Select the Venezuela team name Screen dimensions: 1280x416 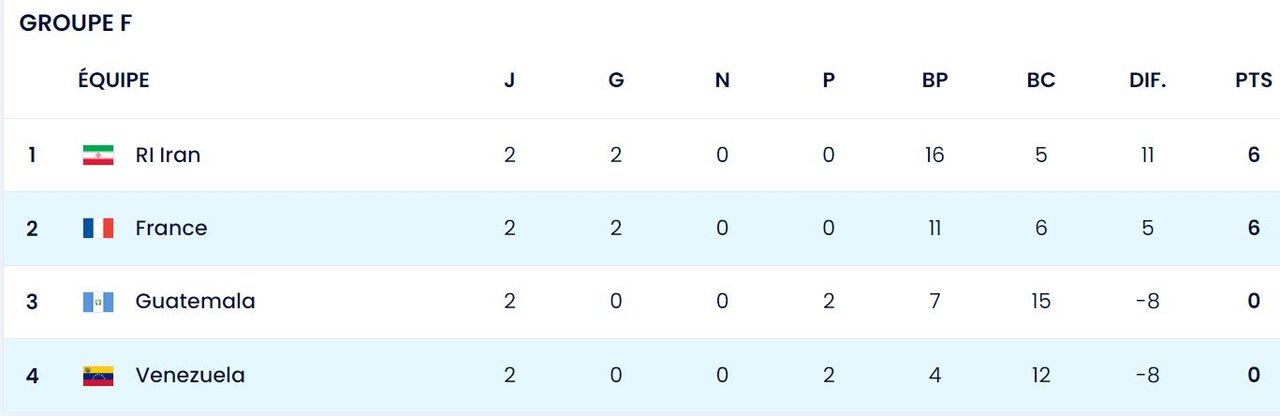[x=190, y=376]
